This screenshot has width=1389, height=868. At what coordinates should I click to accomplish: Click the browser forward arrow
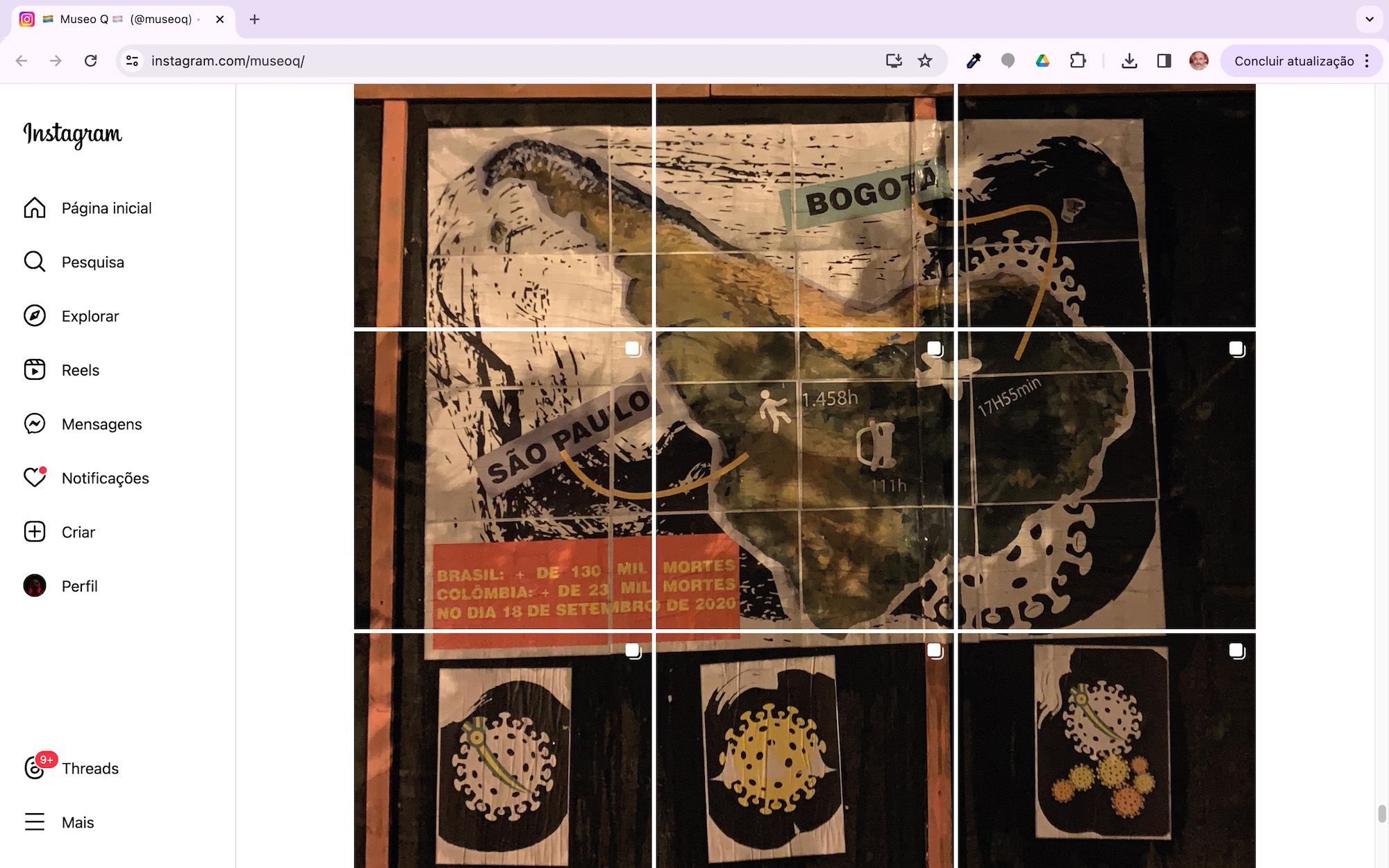coord(56,61)
